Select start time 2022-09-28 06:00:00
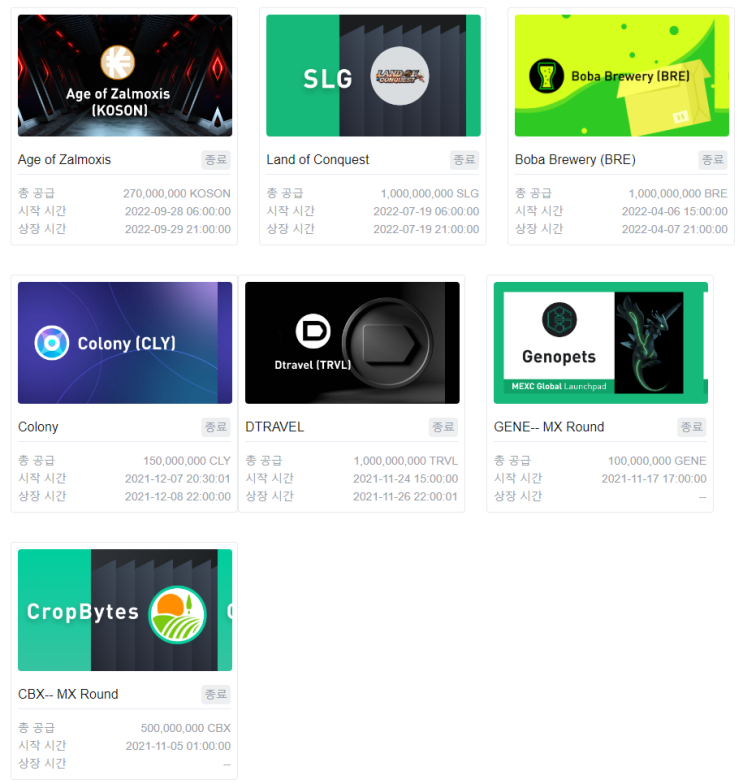Image resolution: width=743 pixels, height=784 pixels. coord(178,212)
